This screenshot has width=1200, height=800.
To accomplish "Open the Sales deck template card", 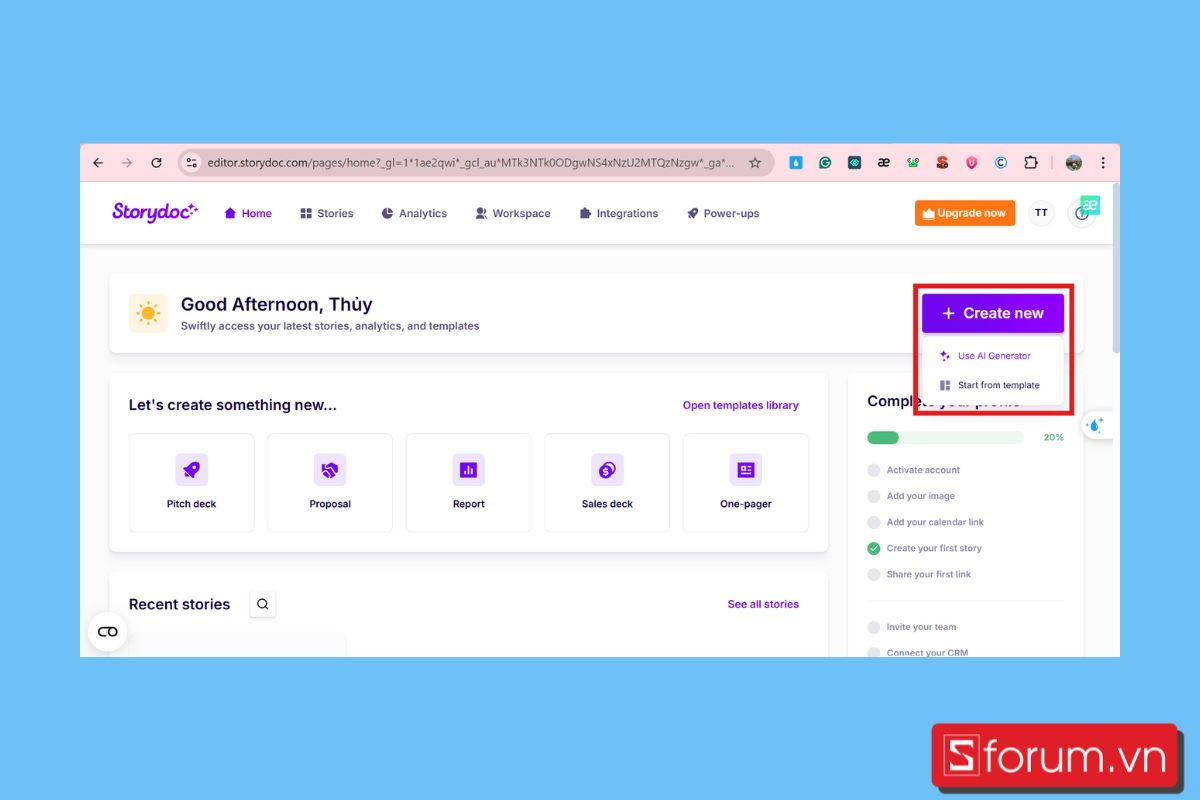I will tap(607, 482).
